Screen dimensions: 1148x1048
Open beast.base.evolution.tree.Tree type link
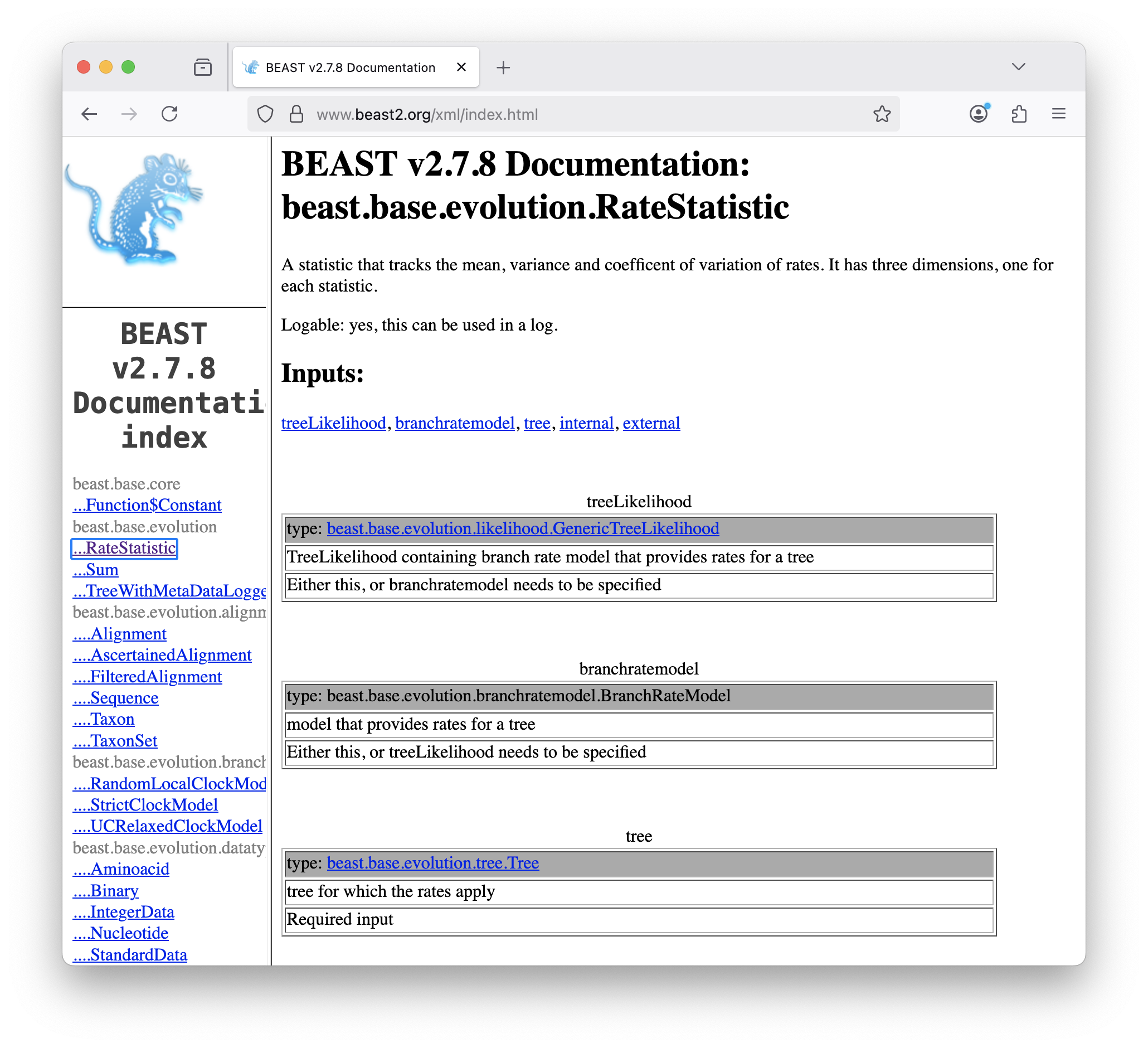pos(433,863)
